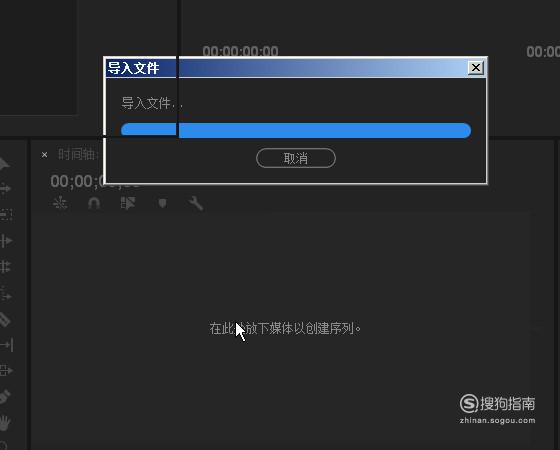Select the Selection arrow tool

(x=4, y=164)
